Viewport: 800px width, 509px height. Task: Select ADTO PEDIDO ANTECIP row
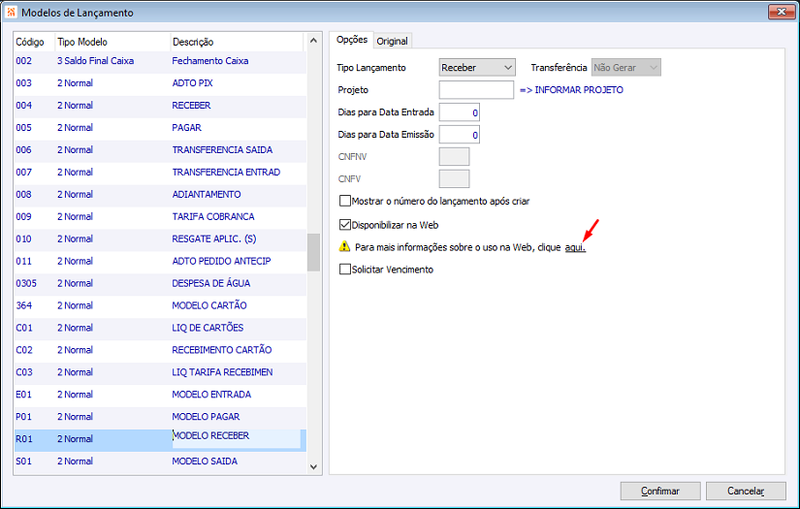(161, 261)
